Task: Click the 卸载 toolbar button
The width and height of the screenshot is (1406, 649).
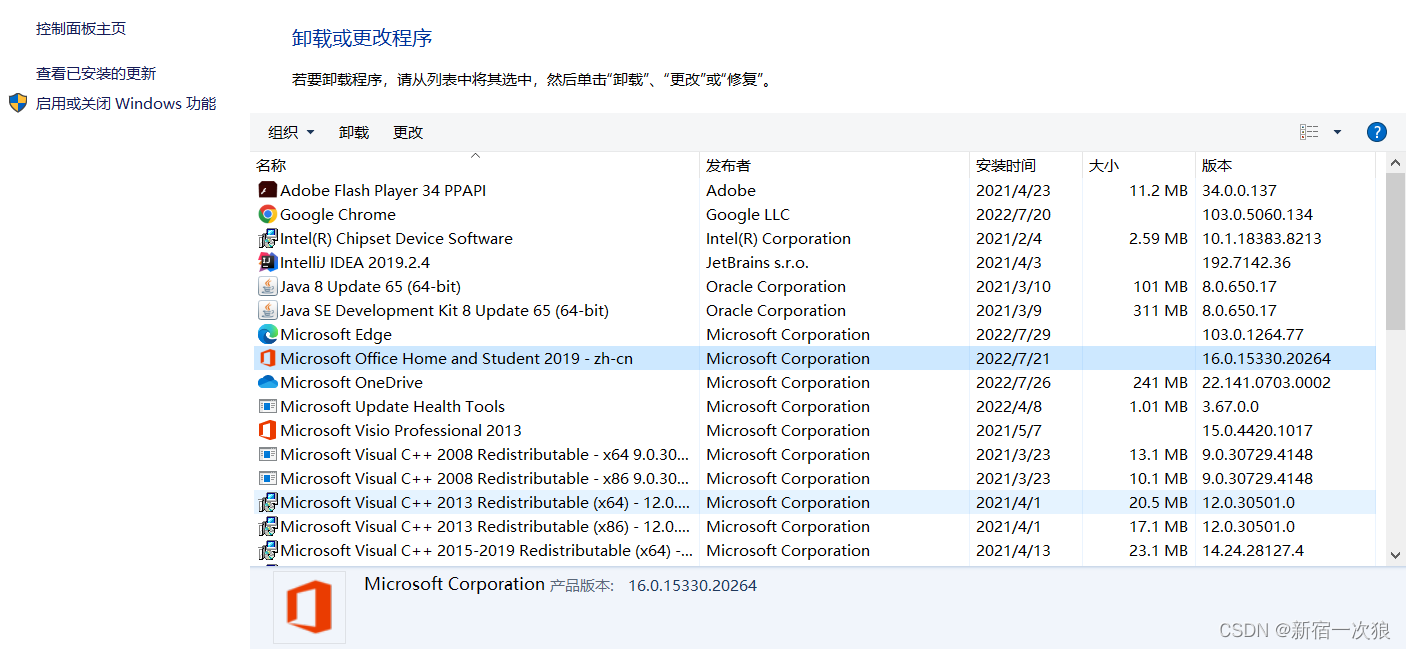Action: (354, 132)
